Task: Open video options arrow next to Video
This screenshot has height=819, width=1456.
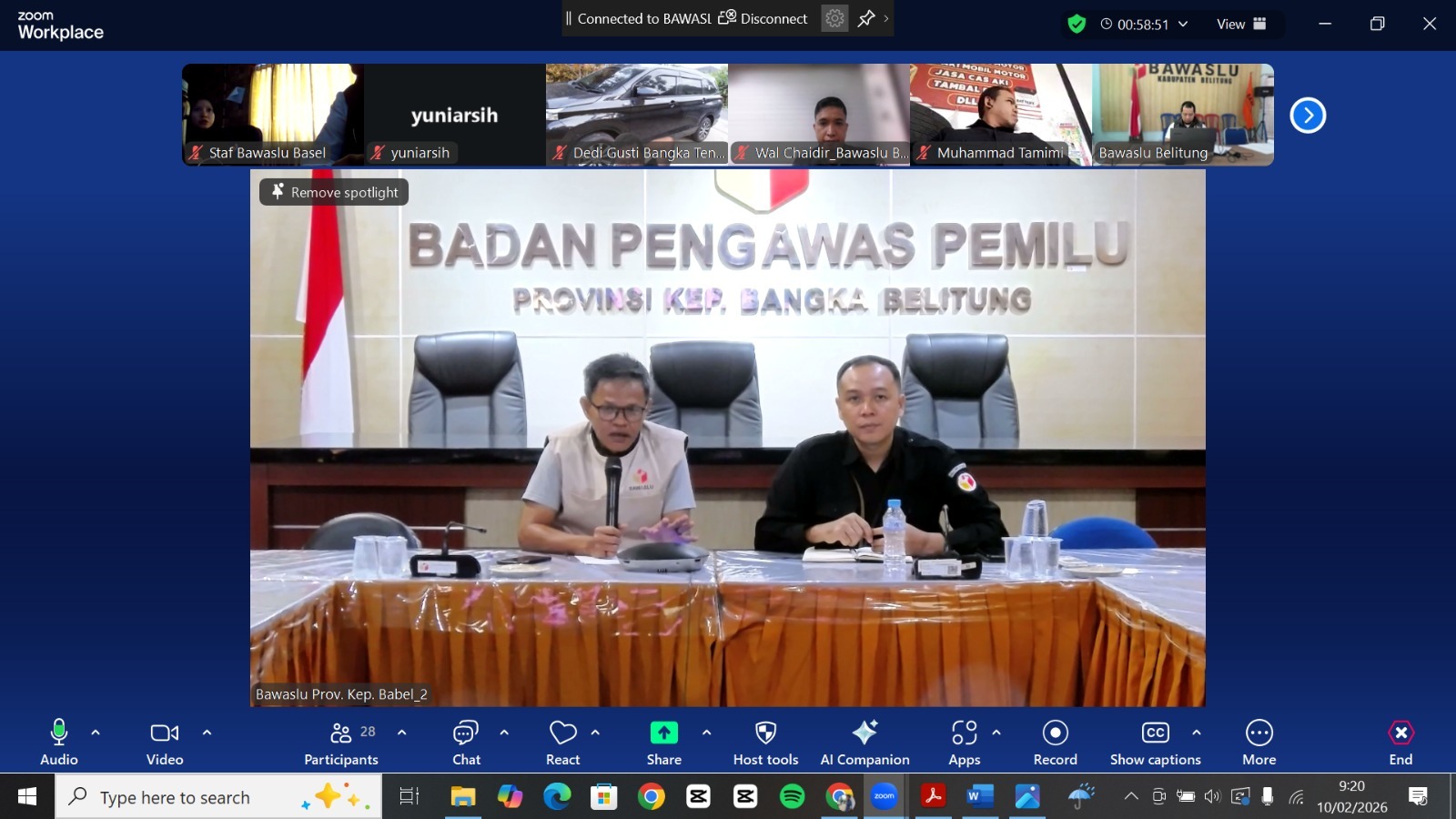Action: (207, 733)
